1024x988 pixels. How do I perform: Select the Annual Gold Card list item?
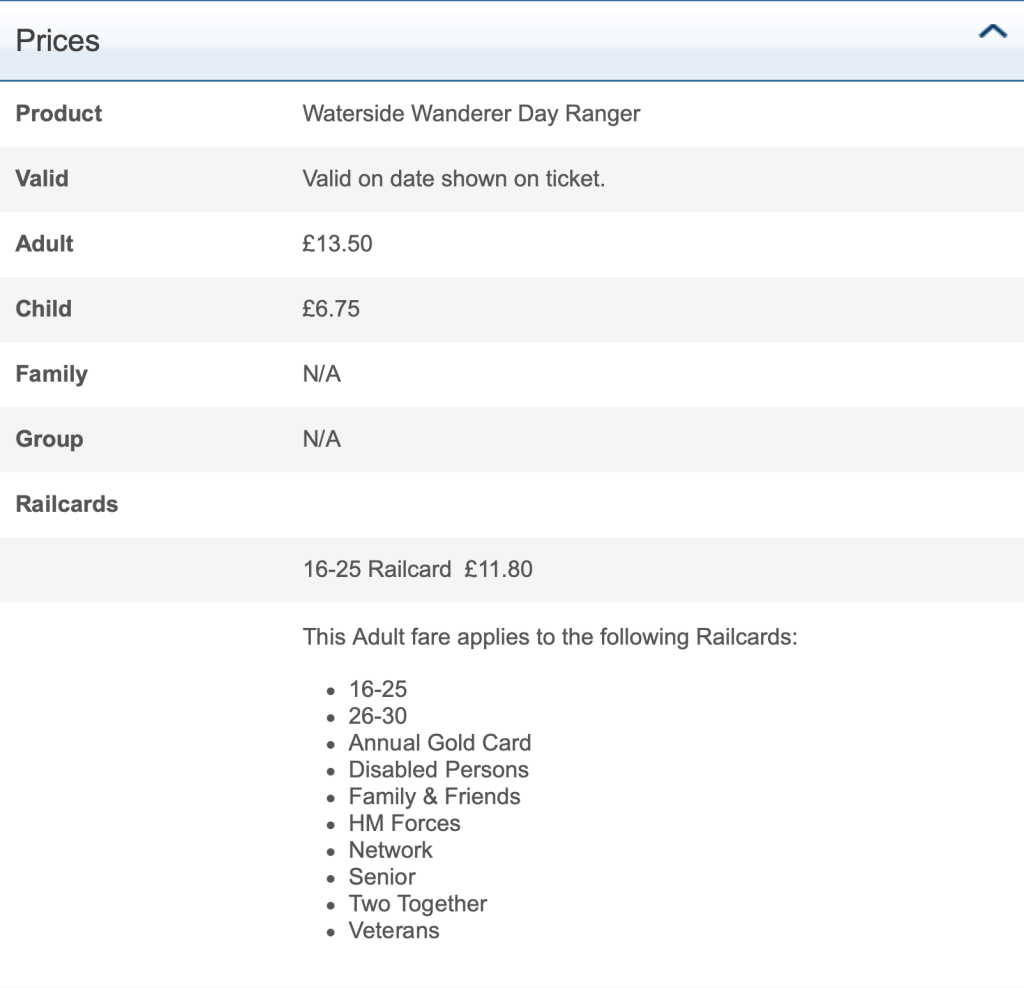coord(439,743)
